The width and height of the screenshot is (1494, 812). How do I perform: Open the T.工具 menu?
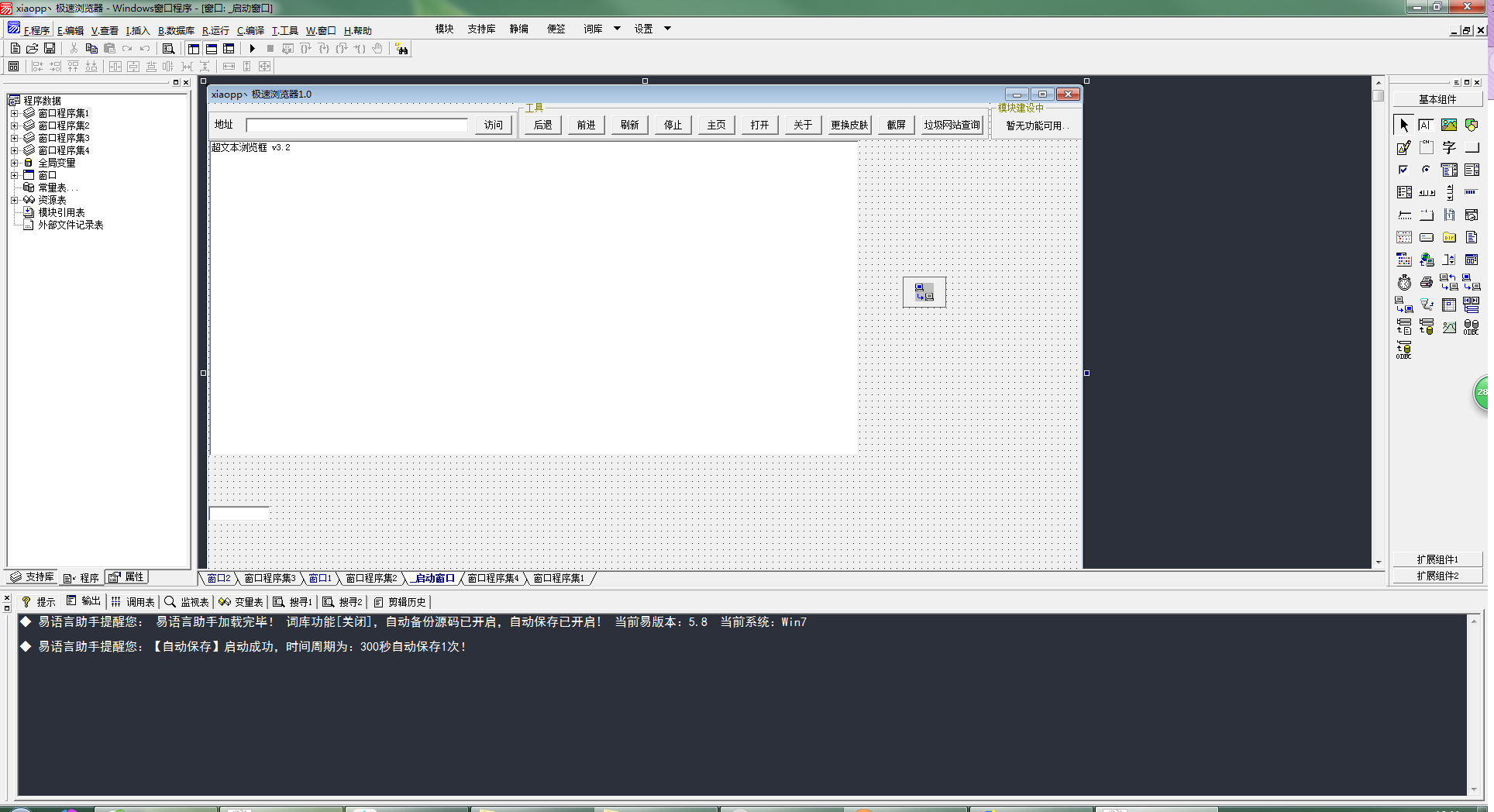[284, 31]
